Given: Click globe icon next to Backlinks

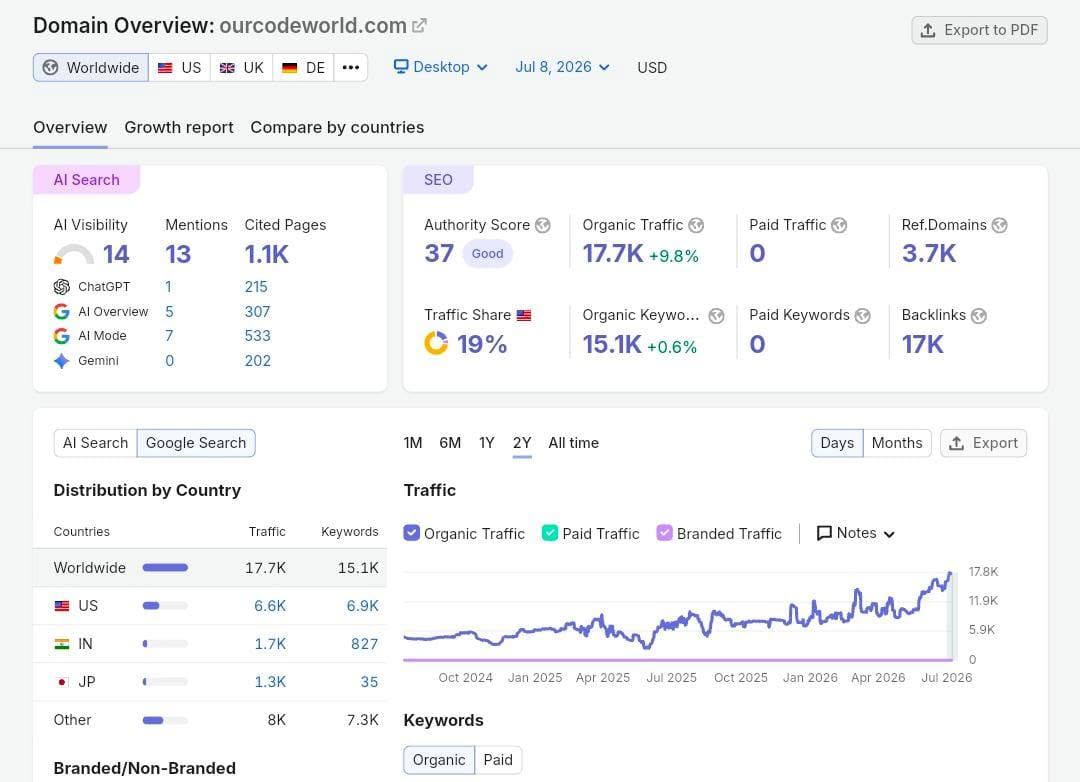Looking at the screenshot, I should [x=979, y=316].
